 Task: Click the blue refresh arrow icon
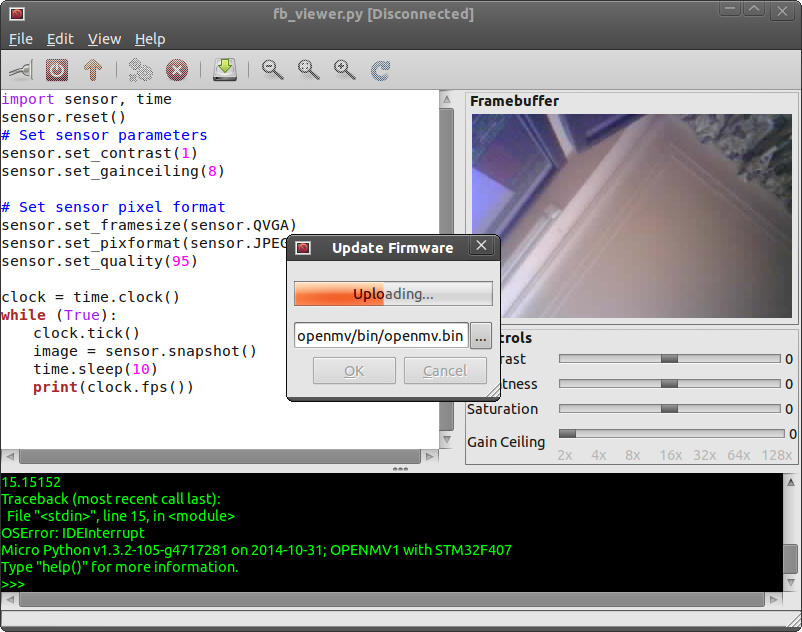[381, 70]
